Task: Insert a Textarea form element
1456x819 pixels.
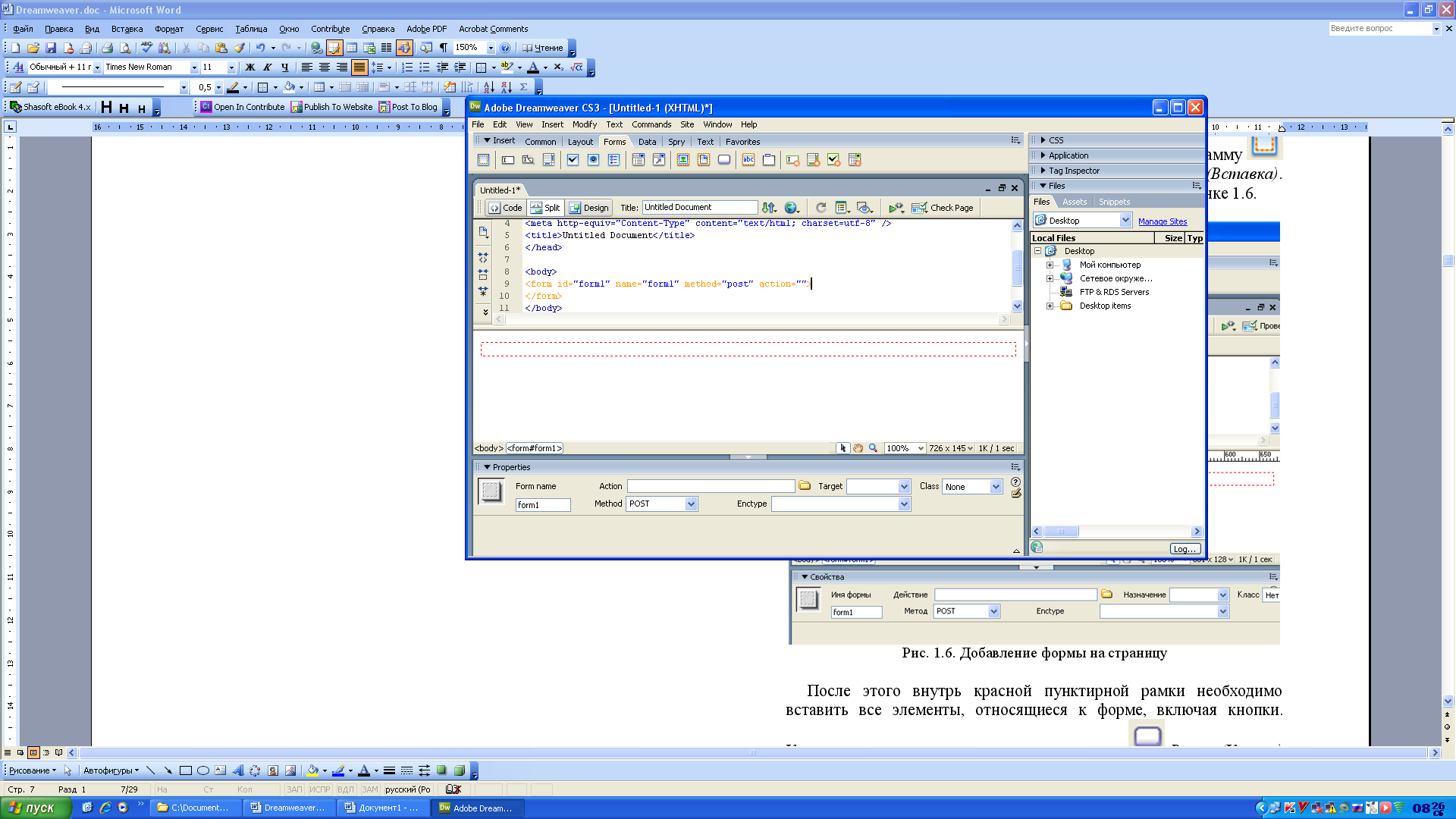Action: click(549, 160)
